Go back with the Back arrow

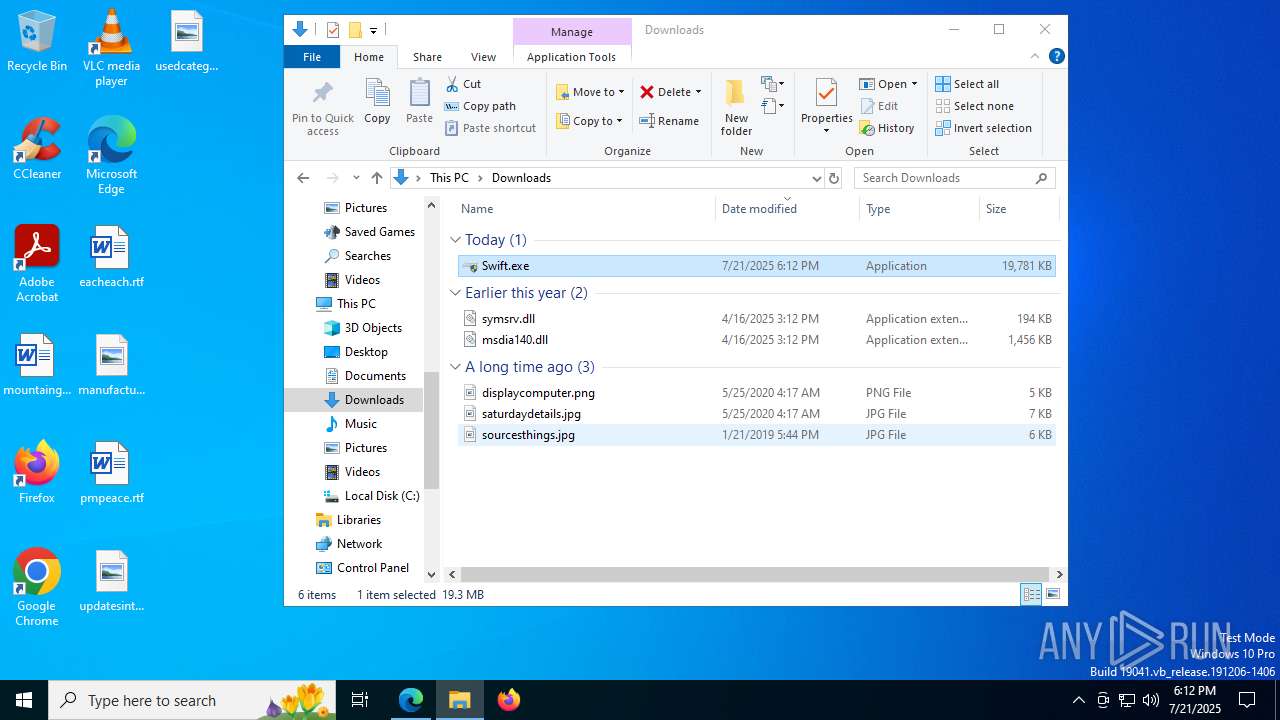pos(303,178)
